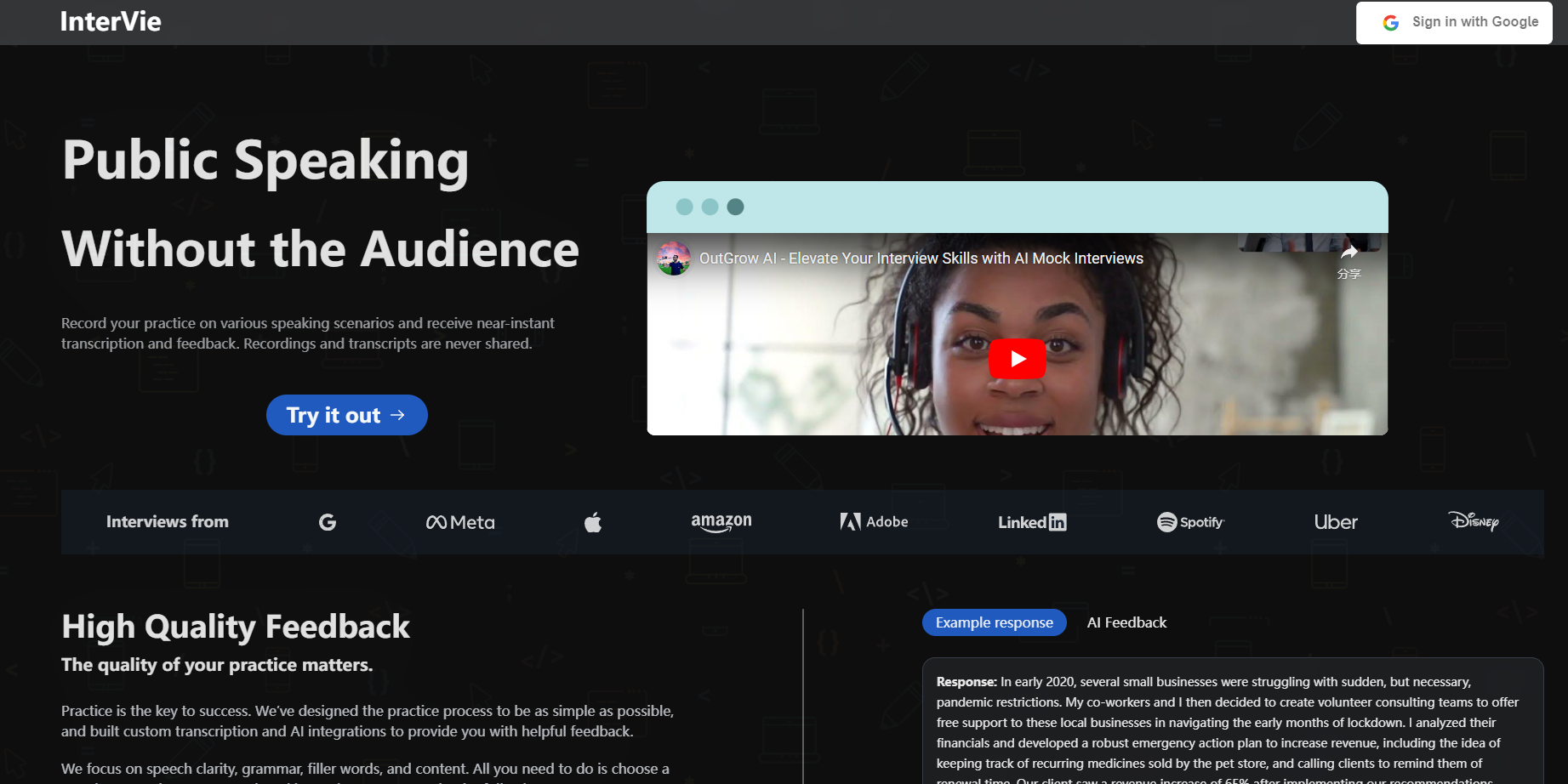Click the Spotify logo

(x=1190, y=522)
